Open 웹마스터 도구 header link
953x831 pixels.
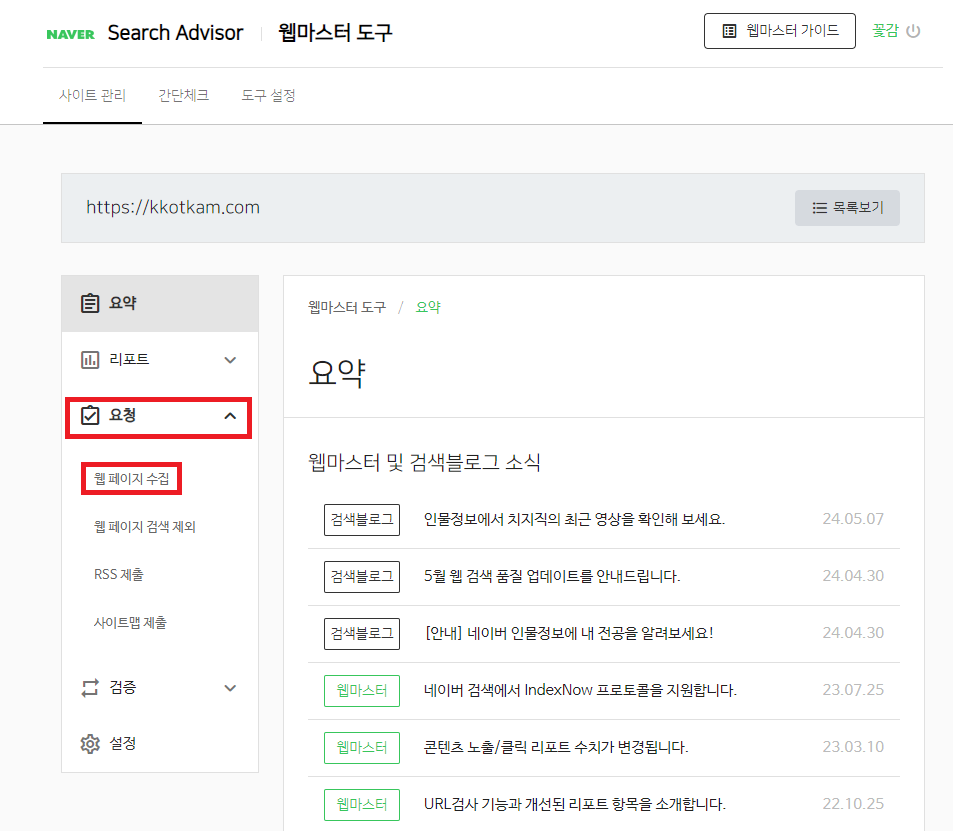pyautogui.click(x=335, y=33)
